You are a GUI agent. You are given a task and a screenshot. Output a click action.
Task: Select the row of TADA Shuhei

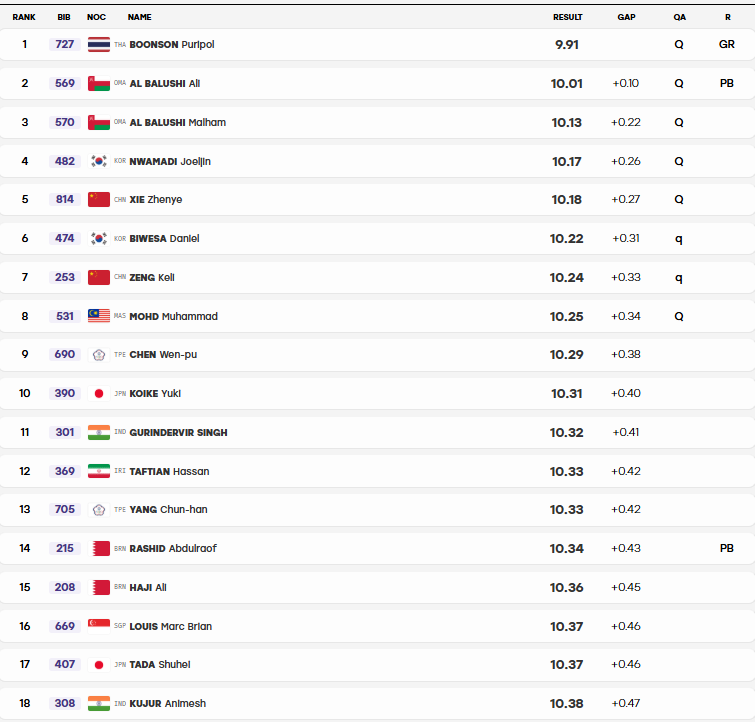[378, 665]
